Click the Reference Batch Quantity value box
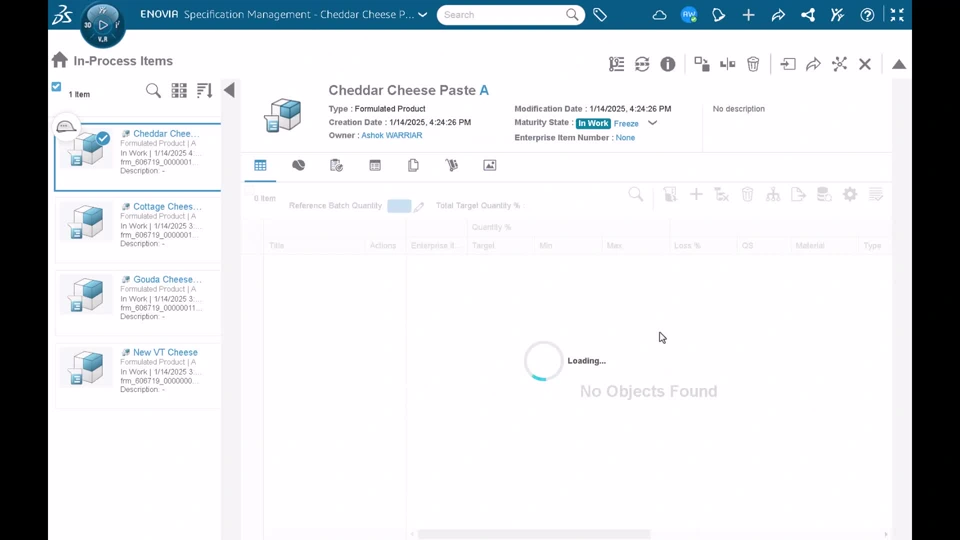This screenshot has height=540, width=960. (399, 206)
